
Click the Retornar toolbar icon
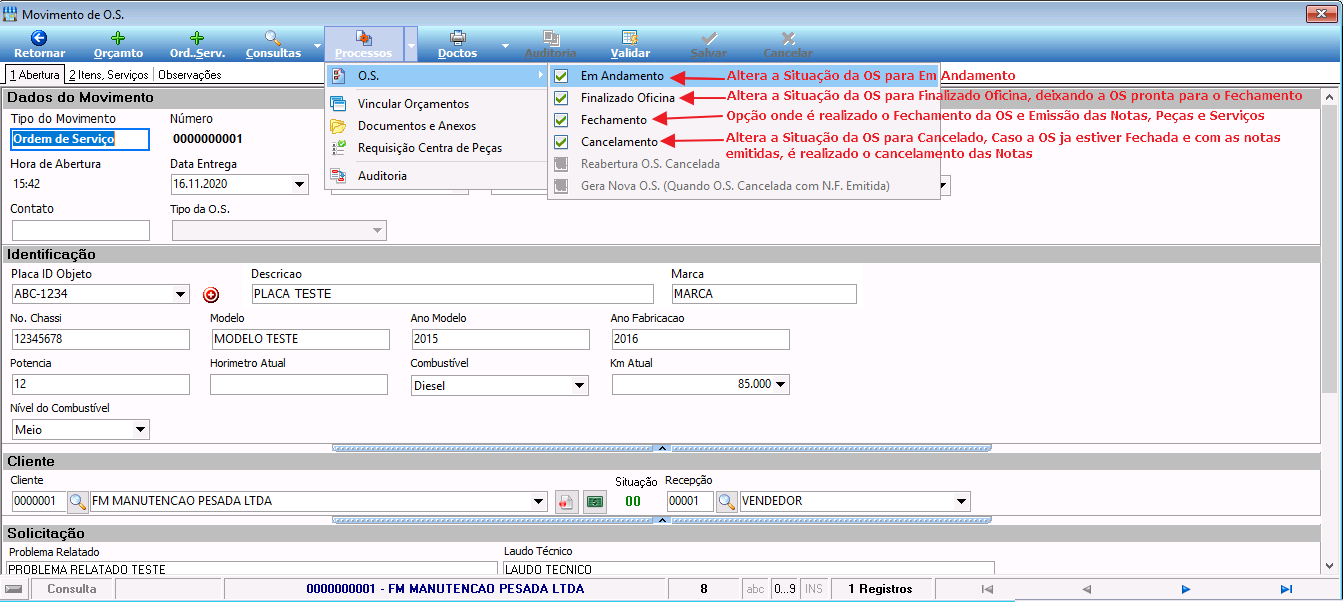[40, 44]
